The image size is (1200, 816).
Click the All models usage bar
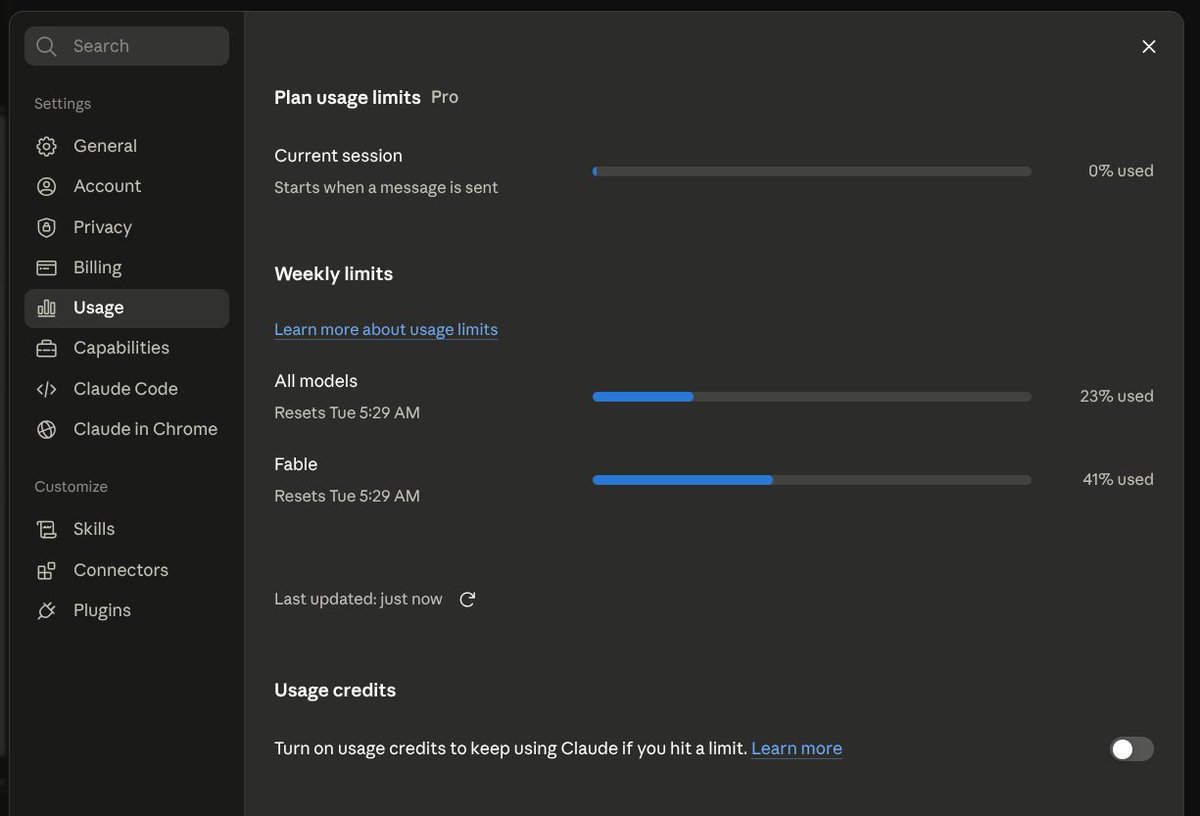pos(812,397)
